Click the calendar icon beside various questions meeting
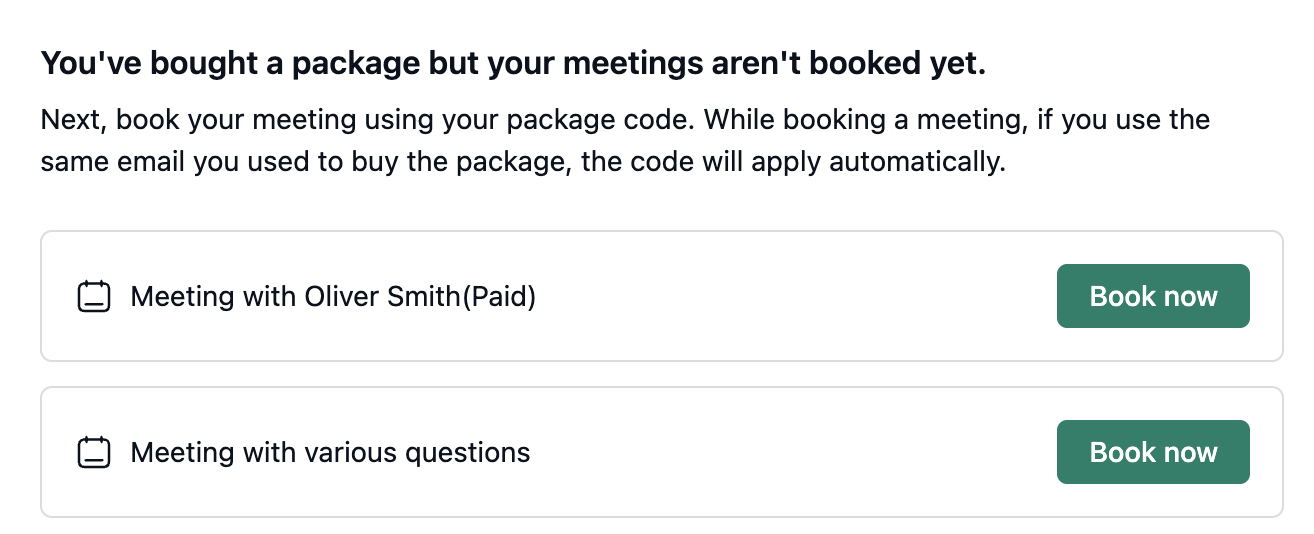This screenshot has width=1314, height=534. pyautogui.click(x=93, y=453)
